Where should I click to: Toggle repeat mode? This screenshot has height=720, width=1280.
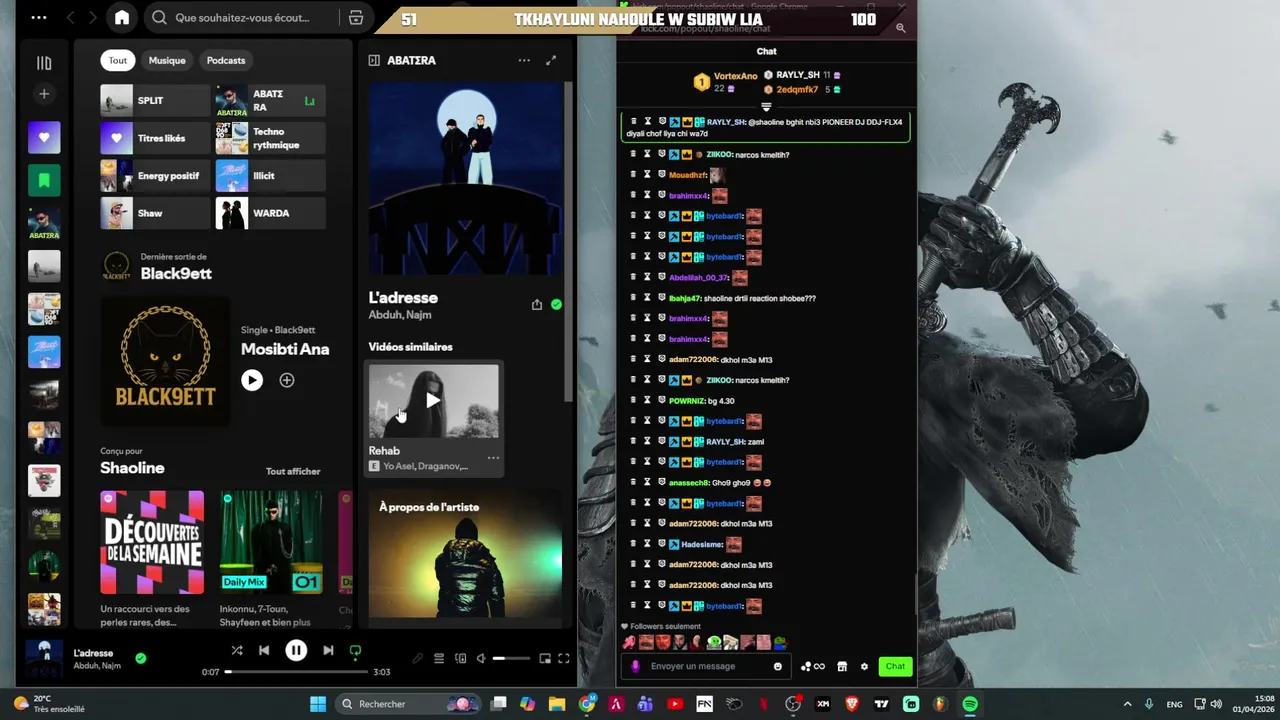[x=355, y=650]
